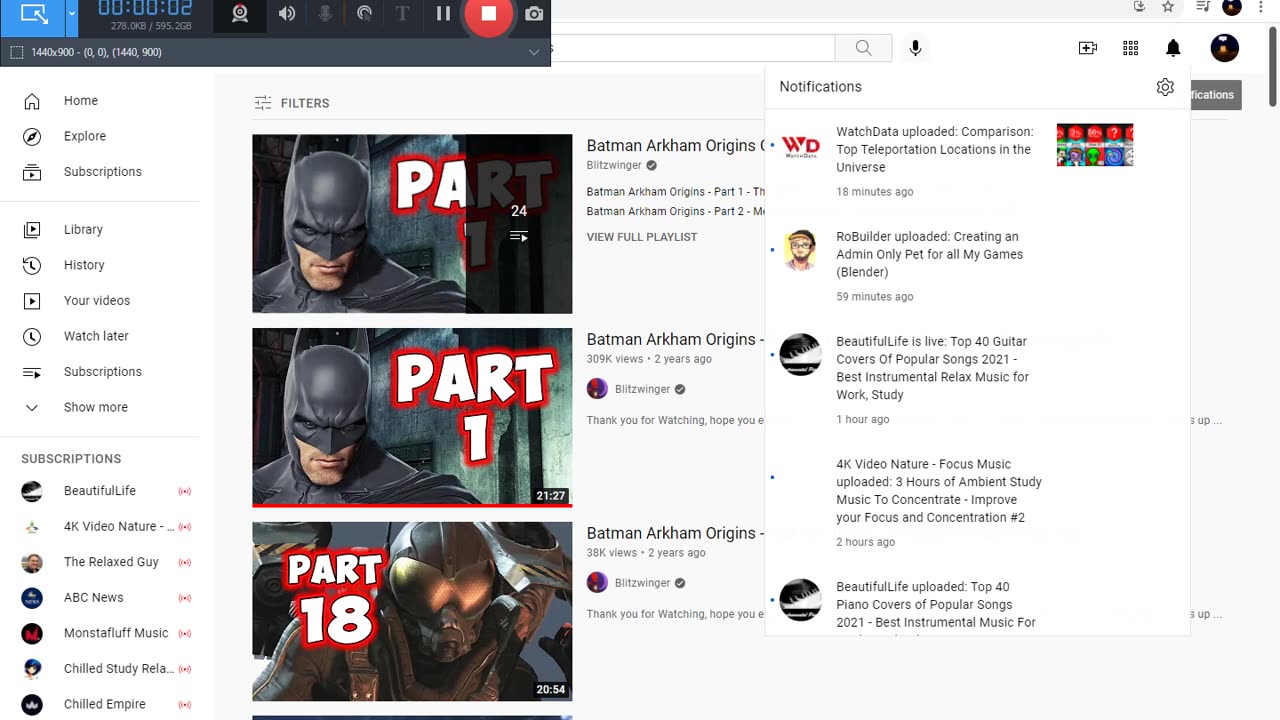Click Blitzwinger channel name under playlist
Image resolution: width=1280 pixels, height=720 pixels.
614,166
